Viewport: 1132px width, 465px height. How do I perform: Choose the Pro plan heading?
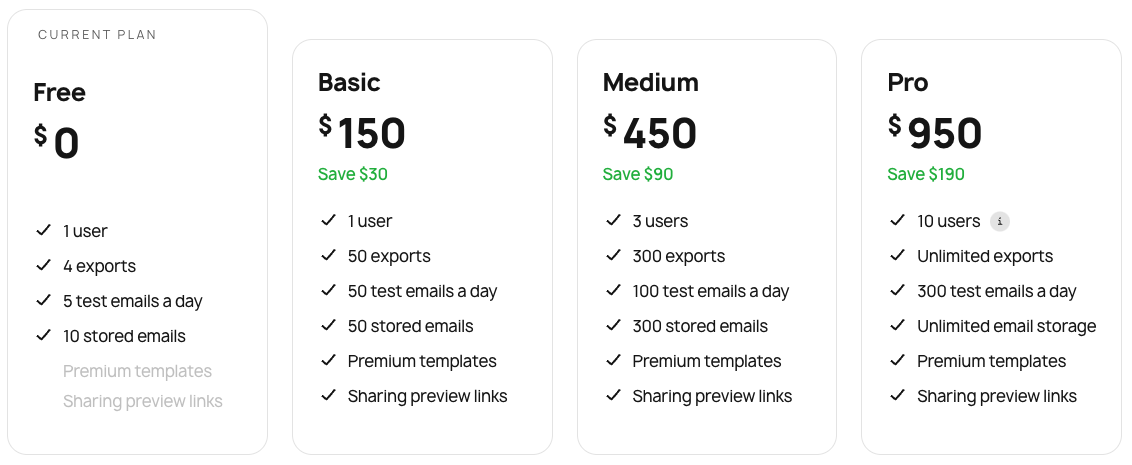click(x=908, y=82)
